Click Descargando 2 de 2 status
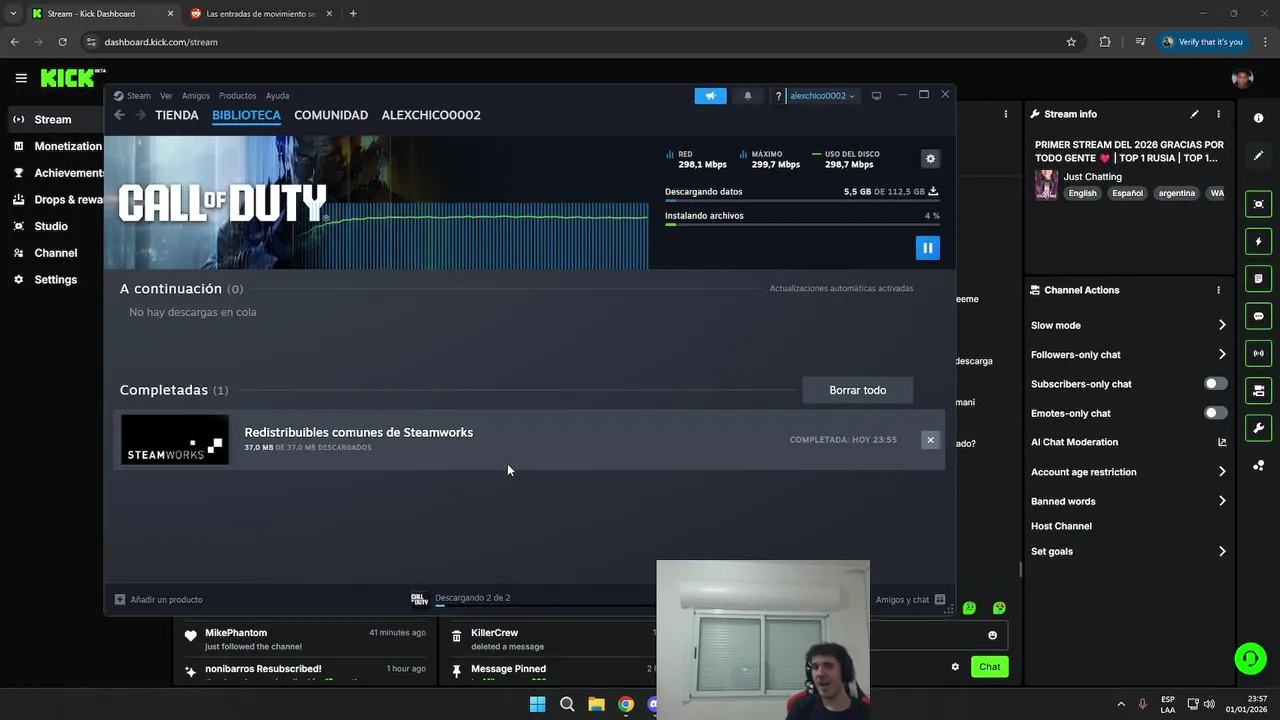 (472, 598)
